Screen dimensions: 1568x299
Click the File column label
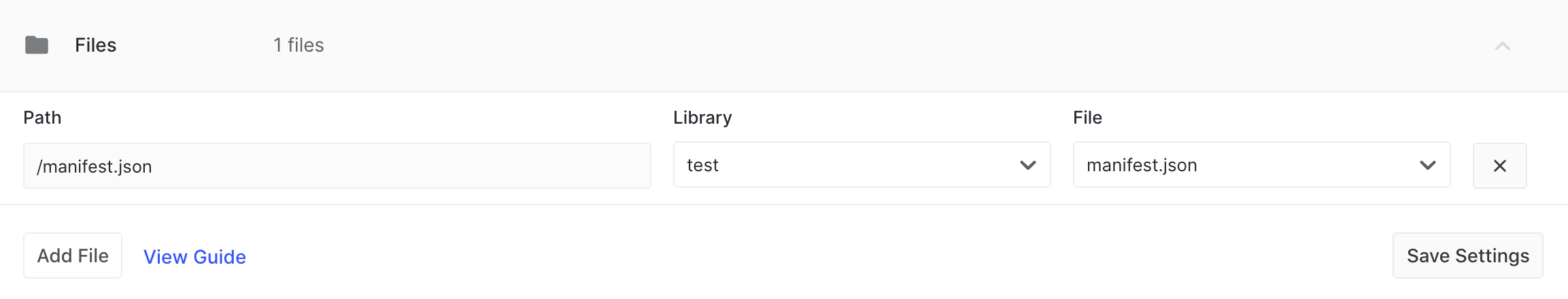(x=1087, y=118)
